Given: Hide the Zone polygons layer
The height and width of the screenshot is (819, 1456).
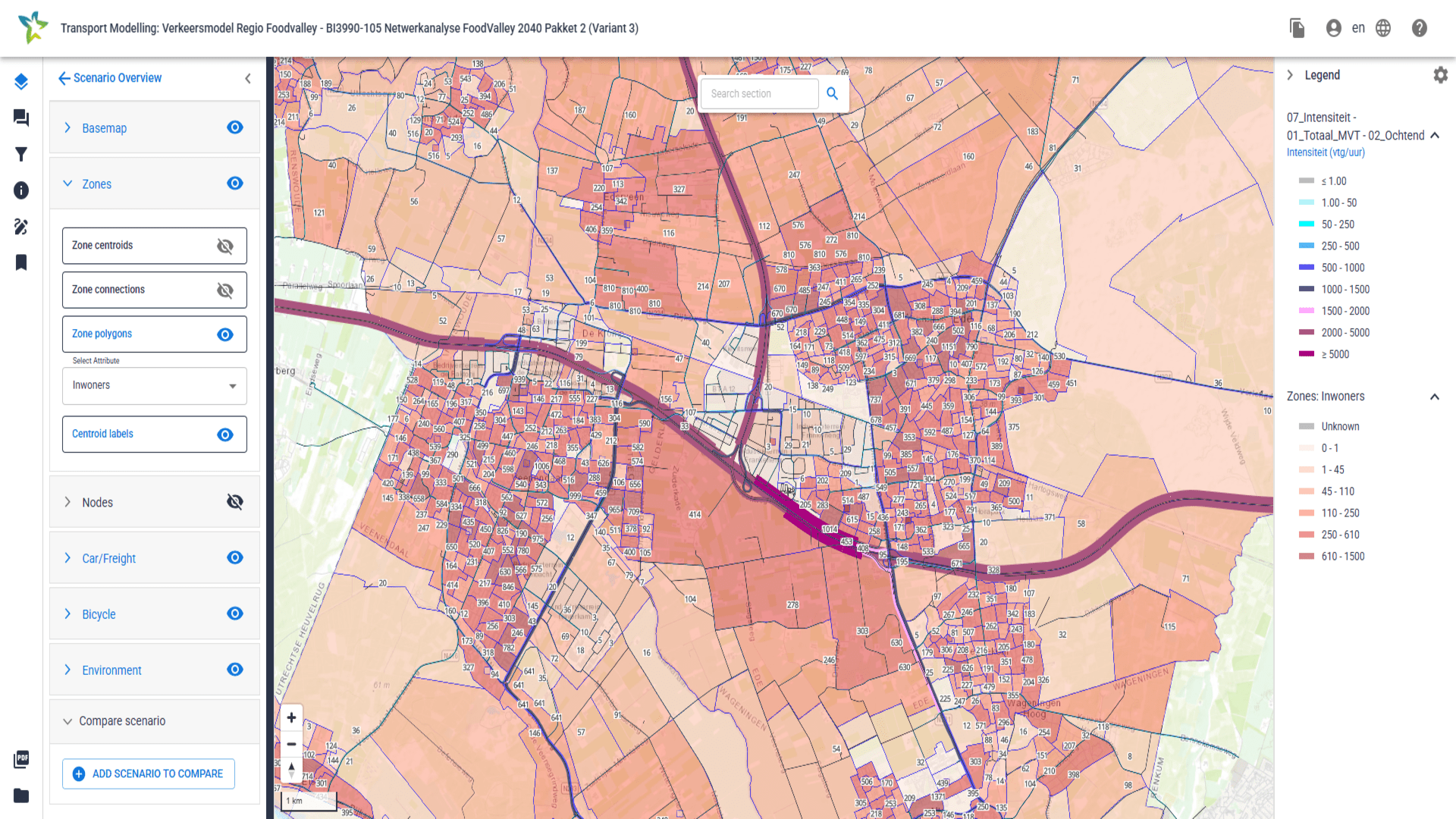Looking at the screenshot, I should pos(225,334).
